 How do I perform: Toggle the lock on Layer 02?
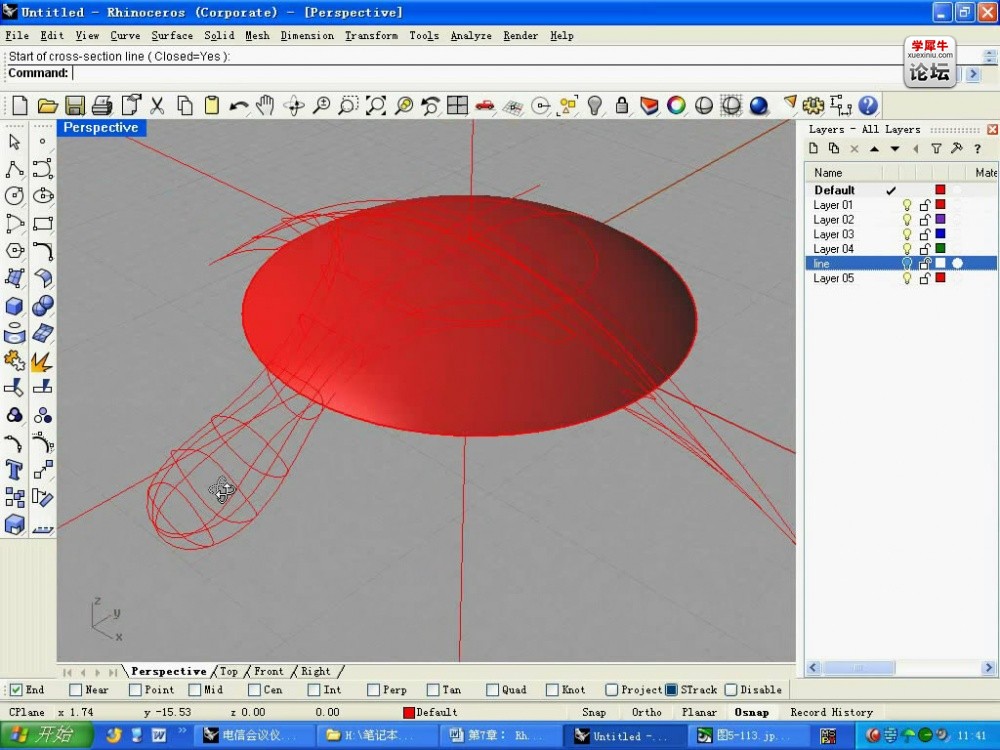pos(925,219)
